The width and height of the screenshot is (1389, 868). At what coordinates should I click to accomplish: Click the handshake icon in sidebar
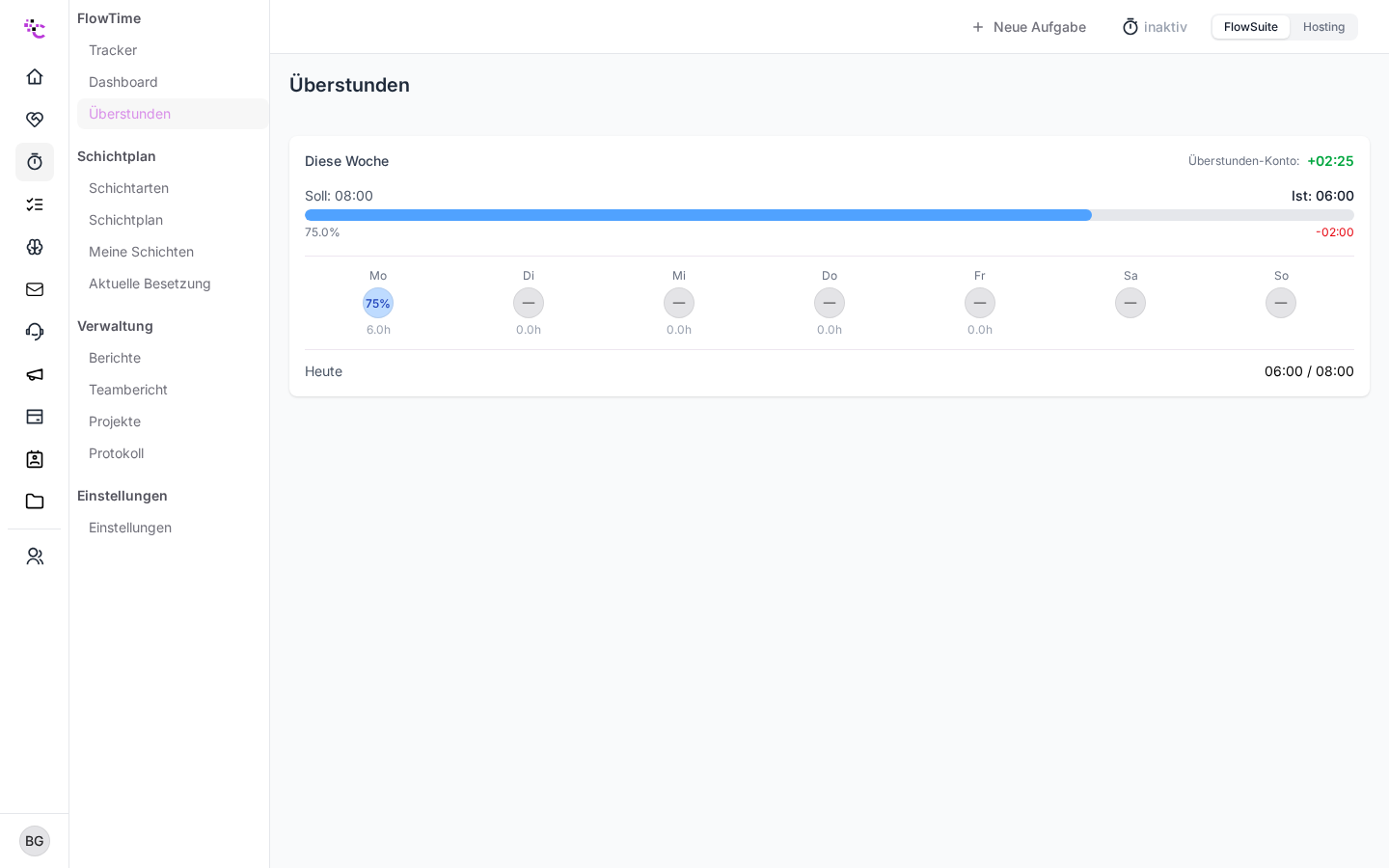point(35,120)
